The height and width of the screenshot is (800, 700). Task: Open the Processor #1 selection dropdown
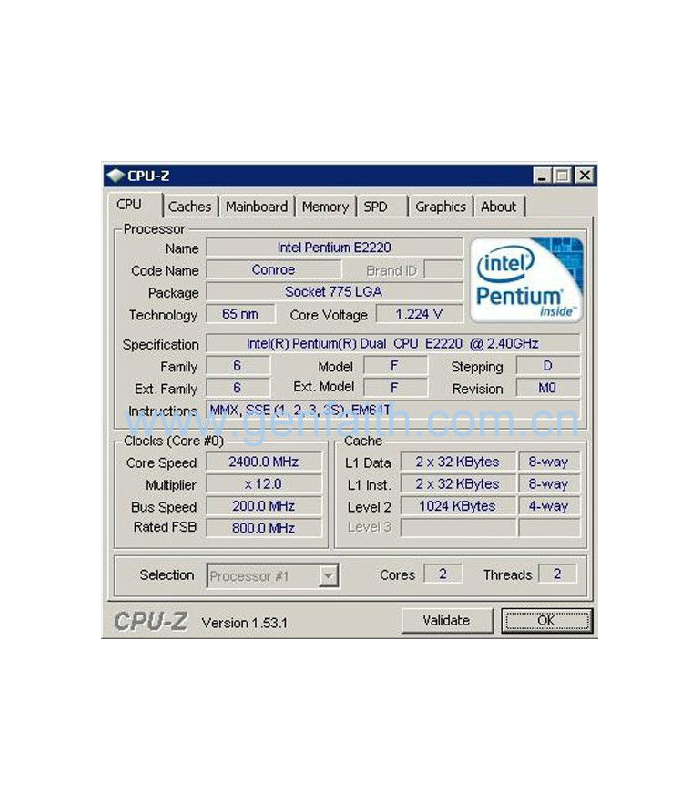click(x=273, y=576)
